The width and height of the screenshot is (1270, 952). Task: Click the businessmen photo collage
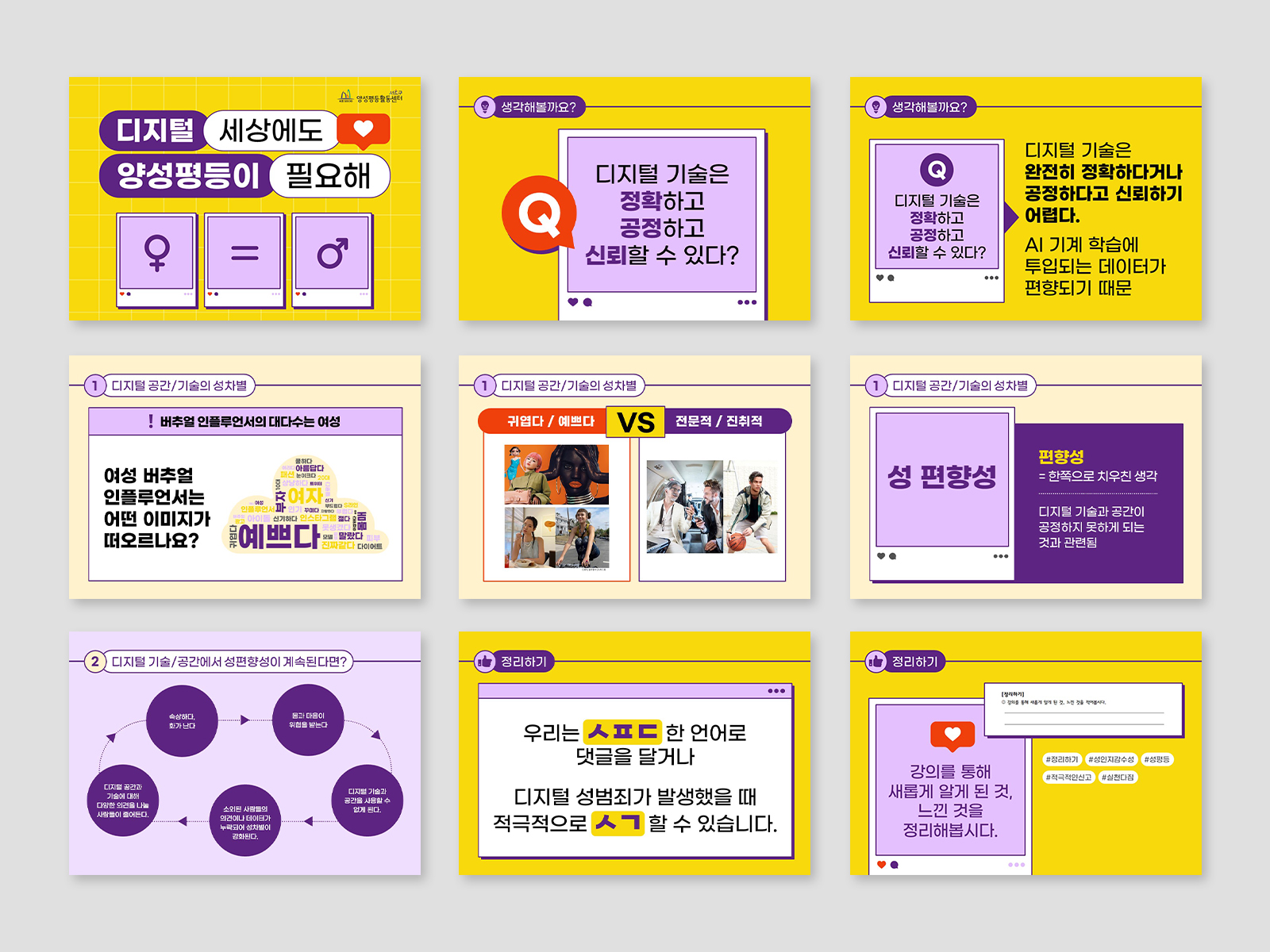click(x=712, y=507)
